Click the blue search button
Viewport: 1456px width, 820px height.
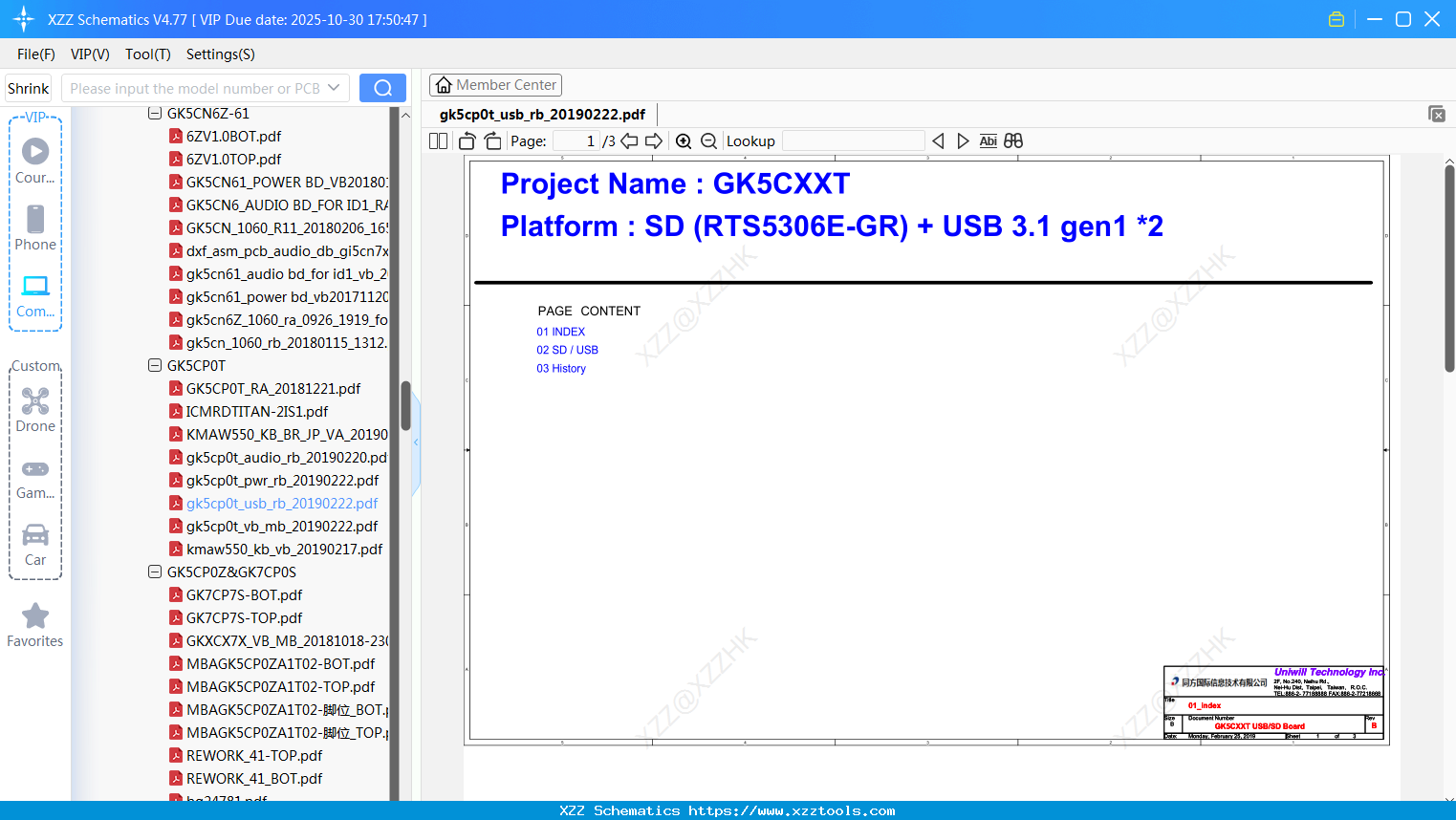tap(382, 88)
